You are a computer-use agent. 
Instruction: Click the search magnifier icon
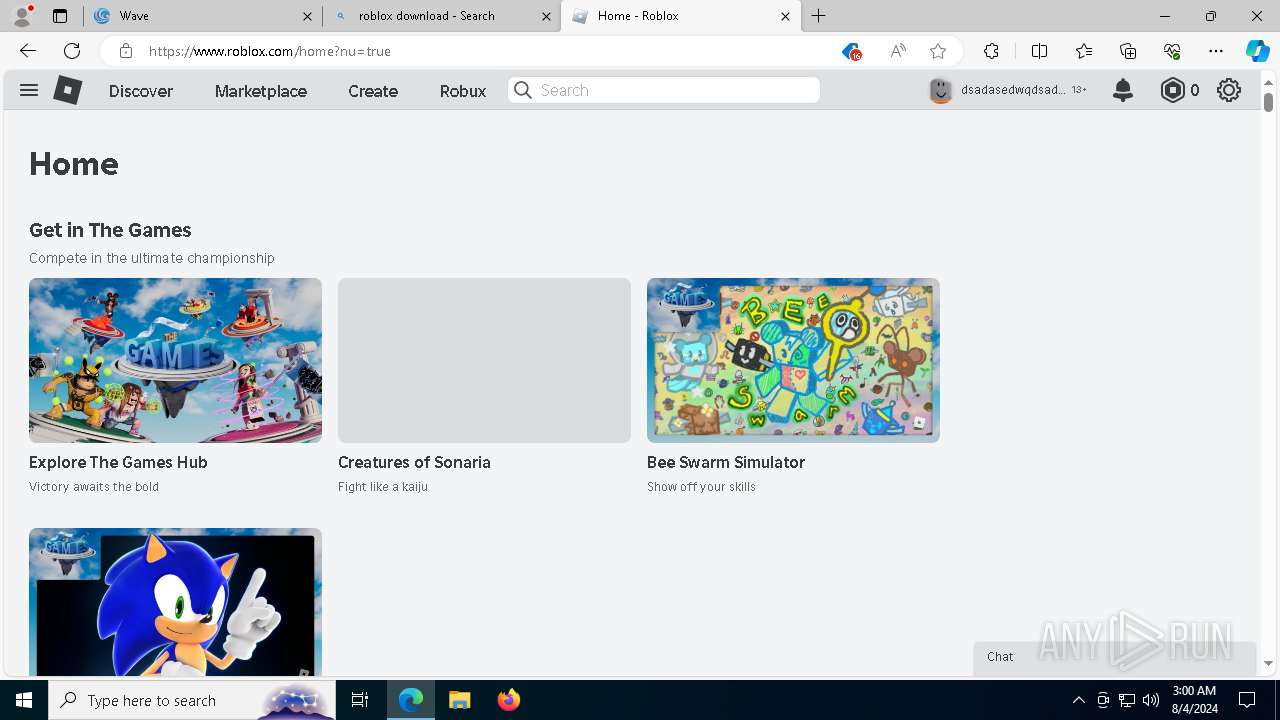[522, 90]
